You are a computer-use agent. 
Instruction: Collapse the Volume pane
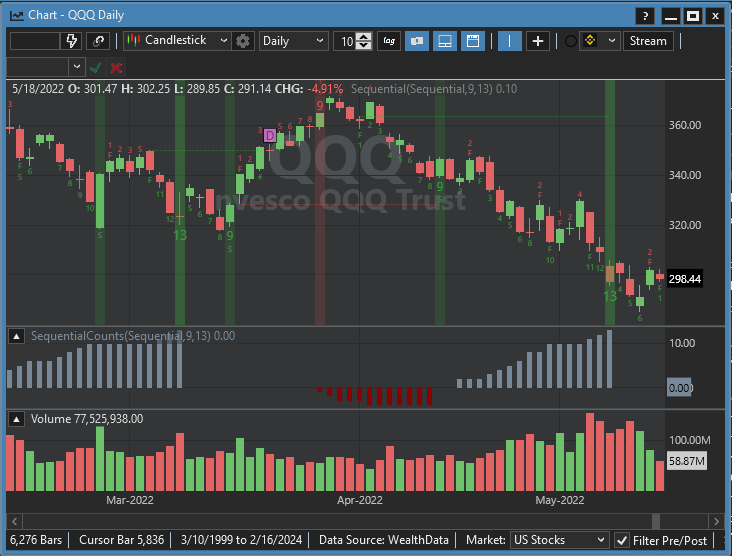click(x=16, y=419)
